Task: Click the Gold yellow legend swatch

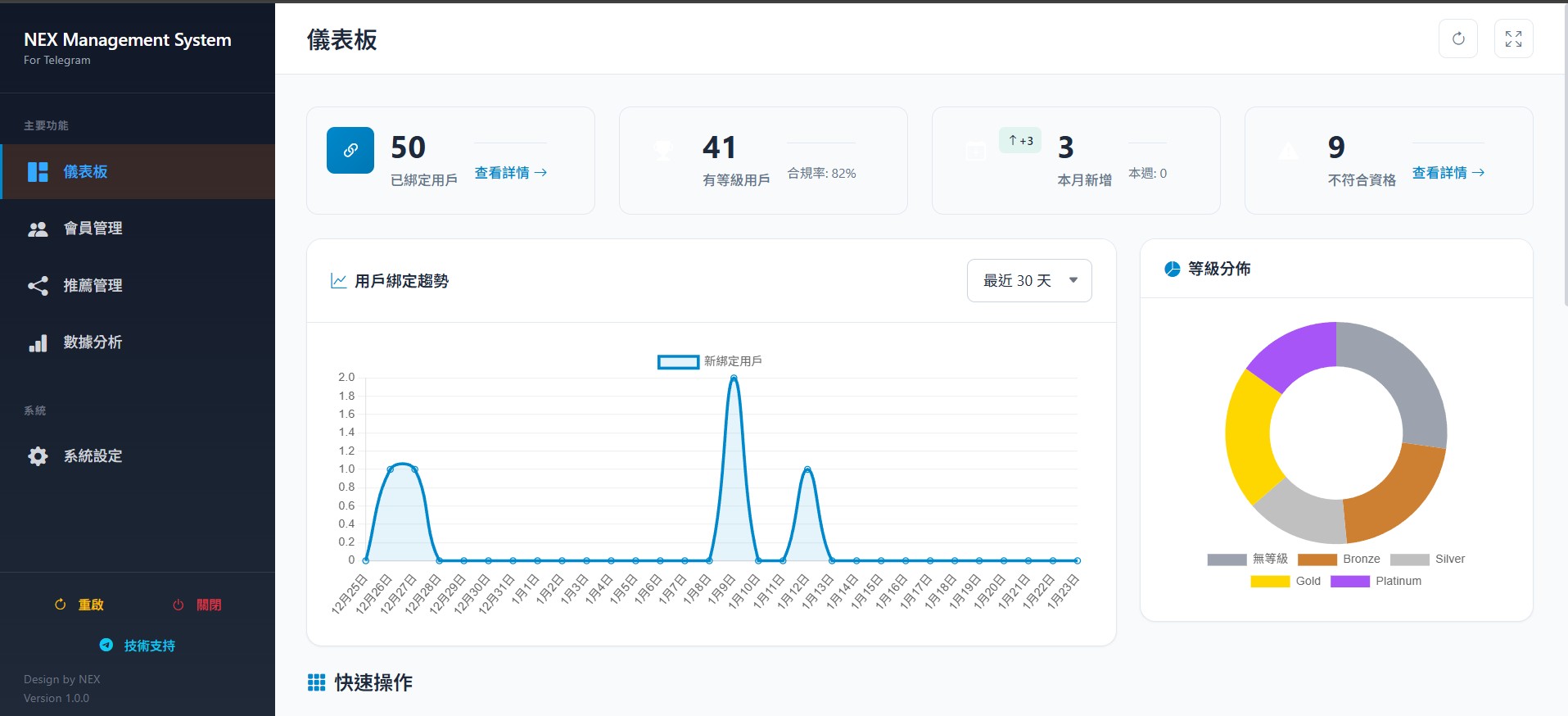Action: pos(1270,582)
